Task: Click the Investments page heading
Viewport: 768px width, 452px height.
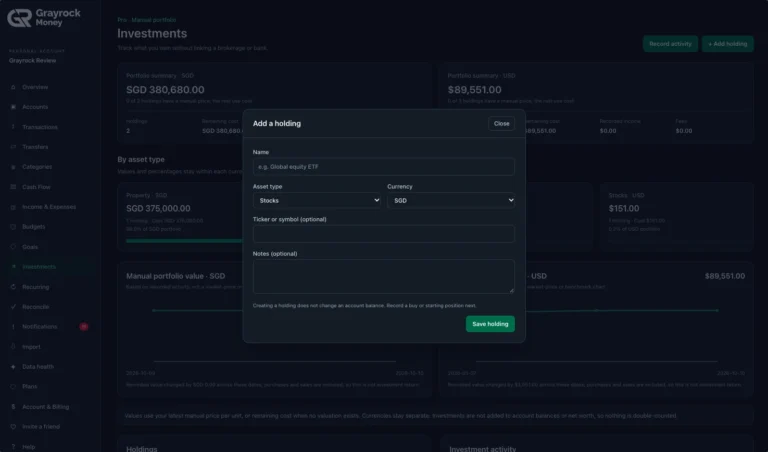Action: point(152,33)
